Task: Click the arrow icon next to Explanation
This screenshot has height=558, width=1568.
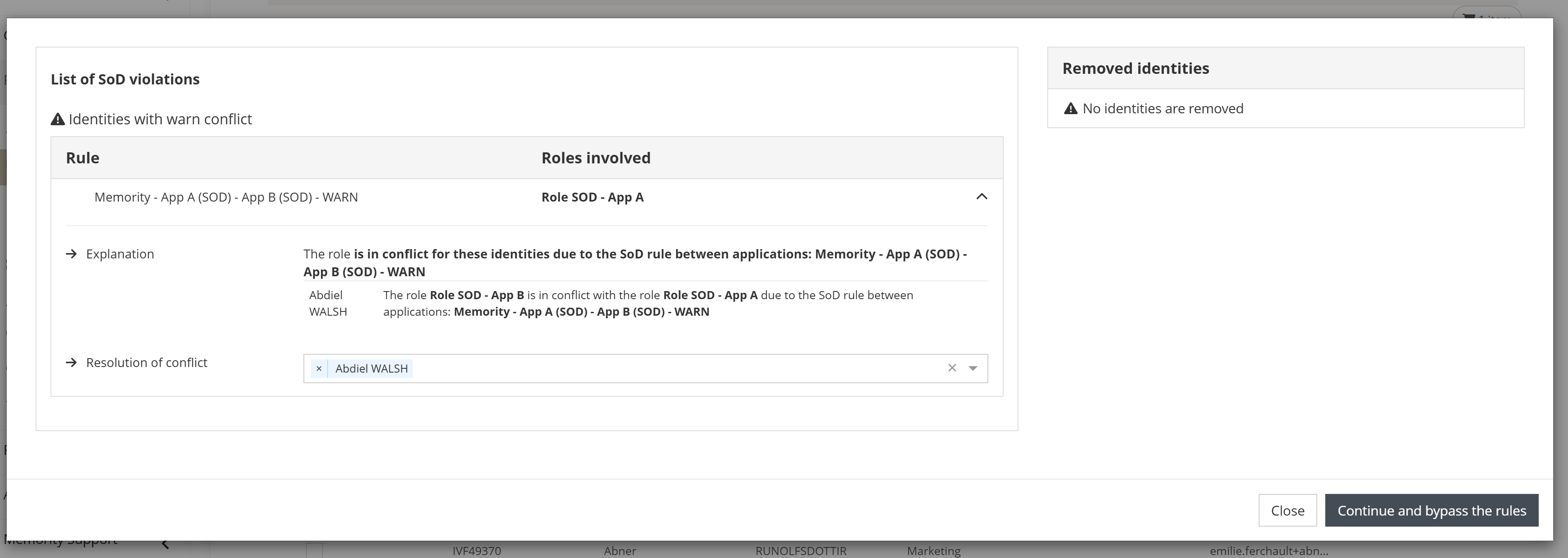Action: [71, 254]
